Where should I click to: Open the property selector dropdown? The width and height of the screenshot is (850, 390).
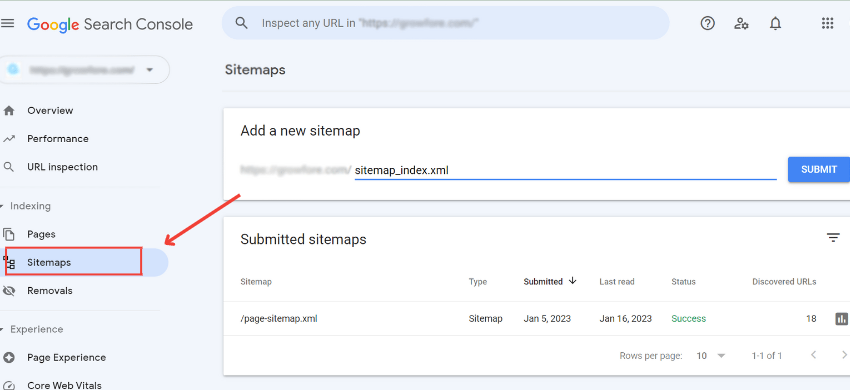point(85,69)
